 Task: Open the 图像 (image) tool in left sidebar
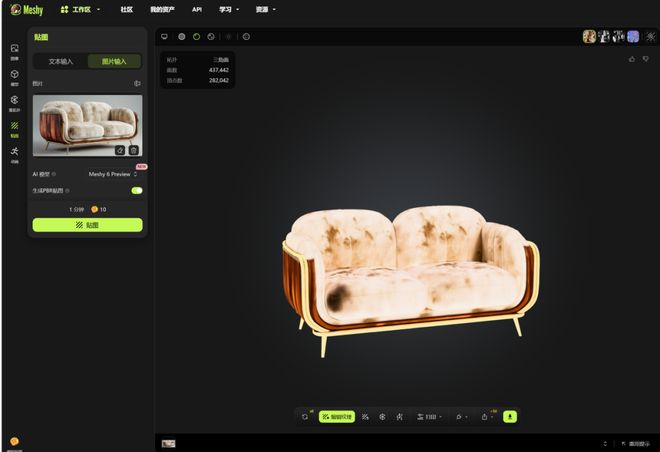tap(14, 50)
